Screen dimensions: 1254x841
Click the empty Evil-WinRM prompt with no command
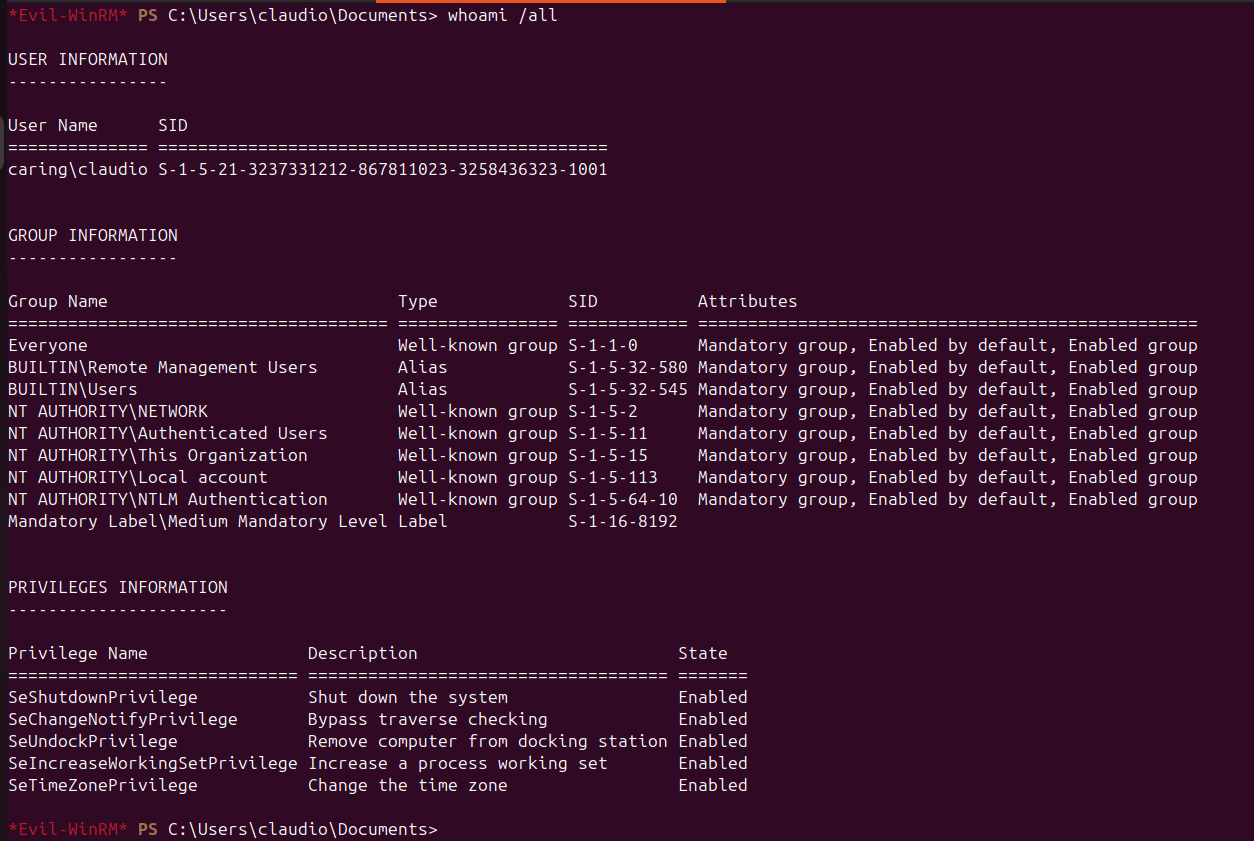pyautogui.click(x=223, y=830)
